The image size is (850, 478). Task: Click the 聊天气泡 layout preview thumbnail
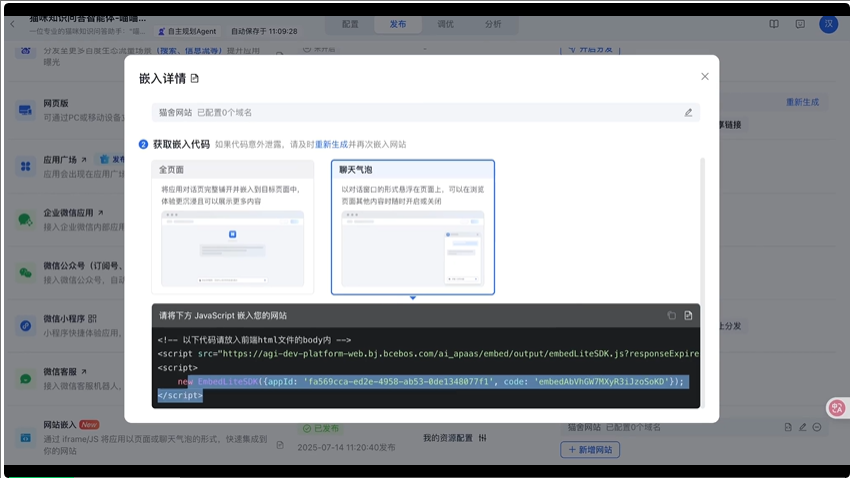pyautogui.click(x=413, y=248)
